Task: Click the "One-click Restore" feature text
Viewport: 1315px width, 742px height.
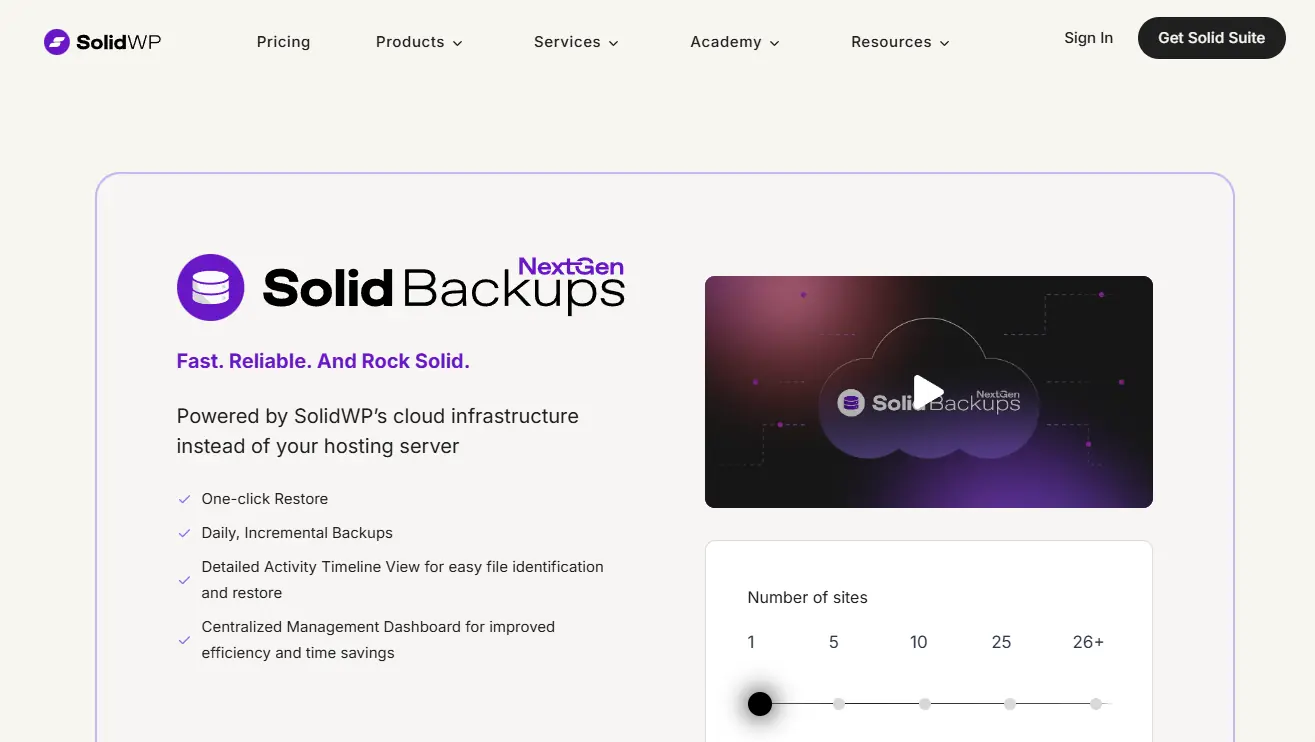Action: pos(265,499)
